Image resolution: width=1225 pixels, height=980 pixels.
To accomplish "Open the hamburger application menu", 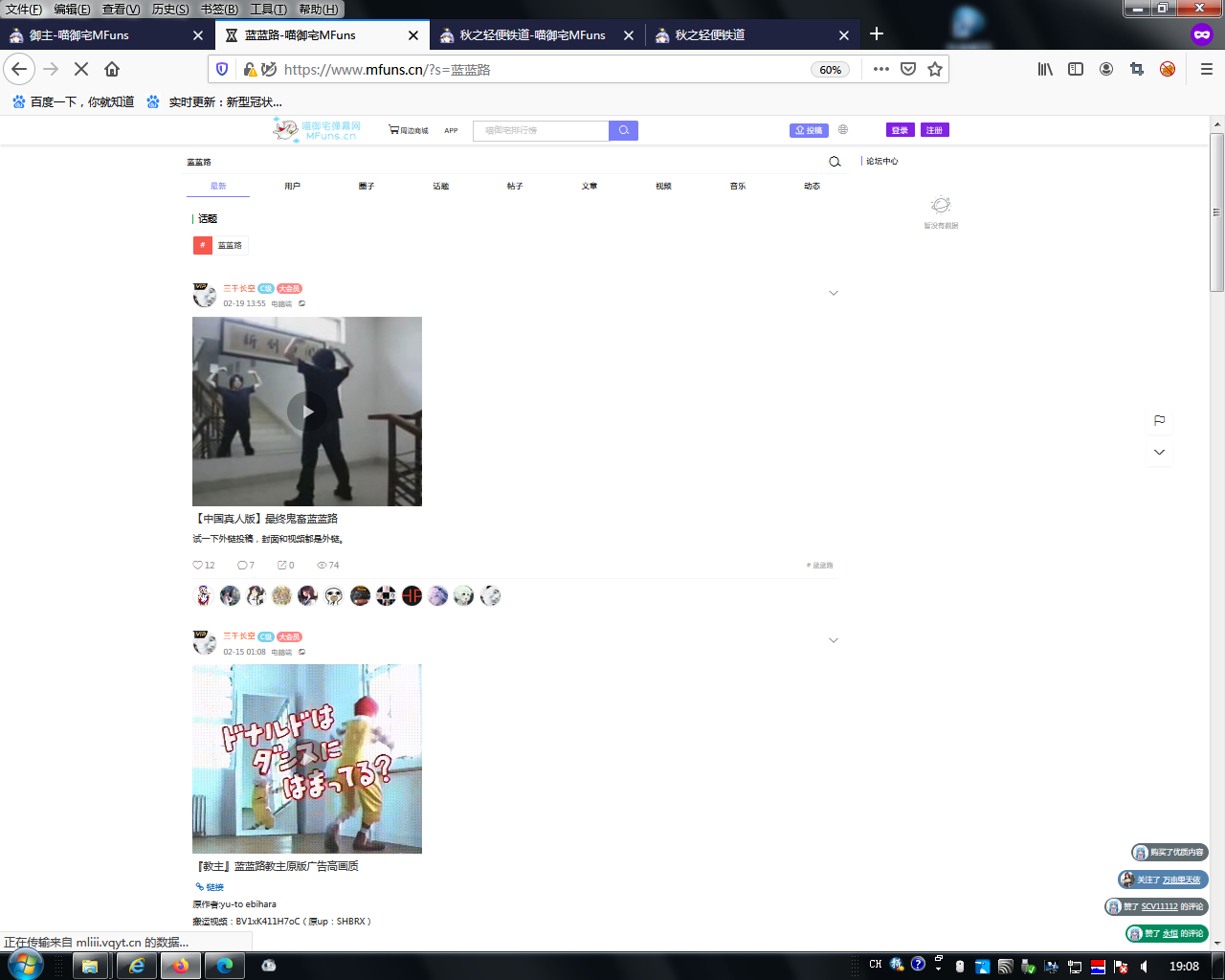I will [1206, 69].
